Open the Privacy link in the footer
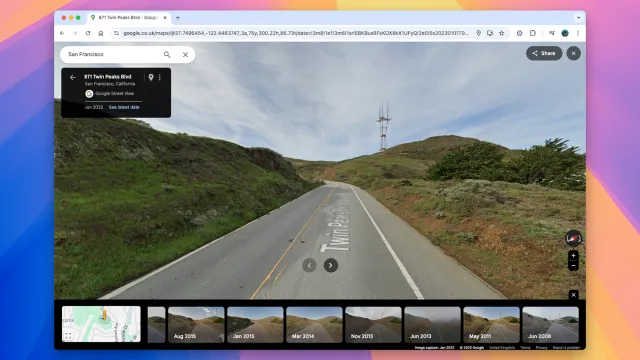This screenshot has height=360, width=640. [541, 348]
